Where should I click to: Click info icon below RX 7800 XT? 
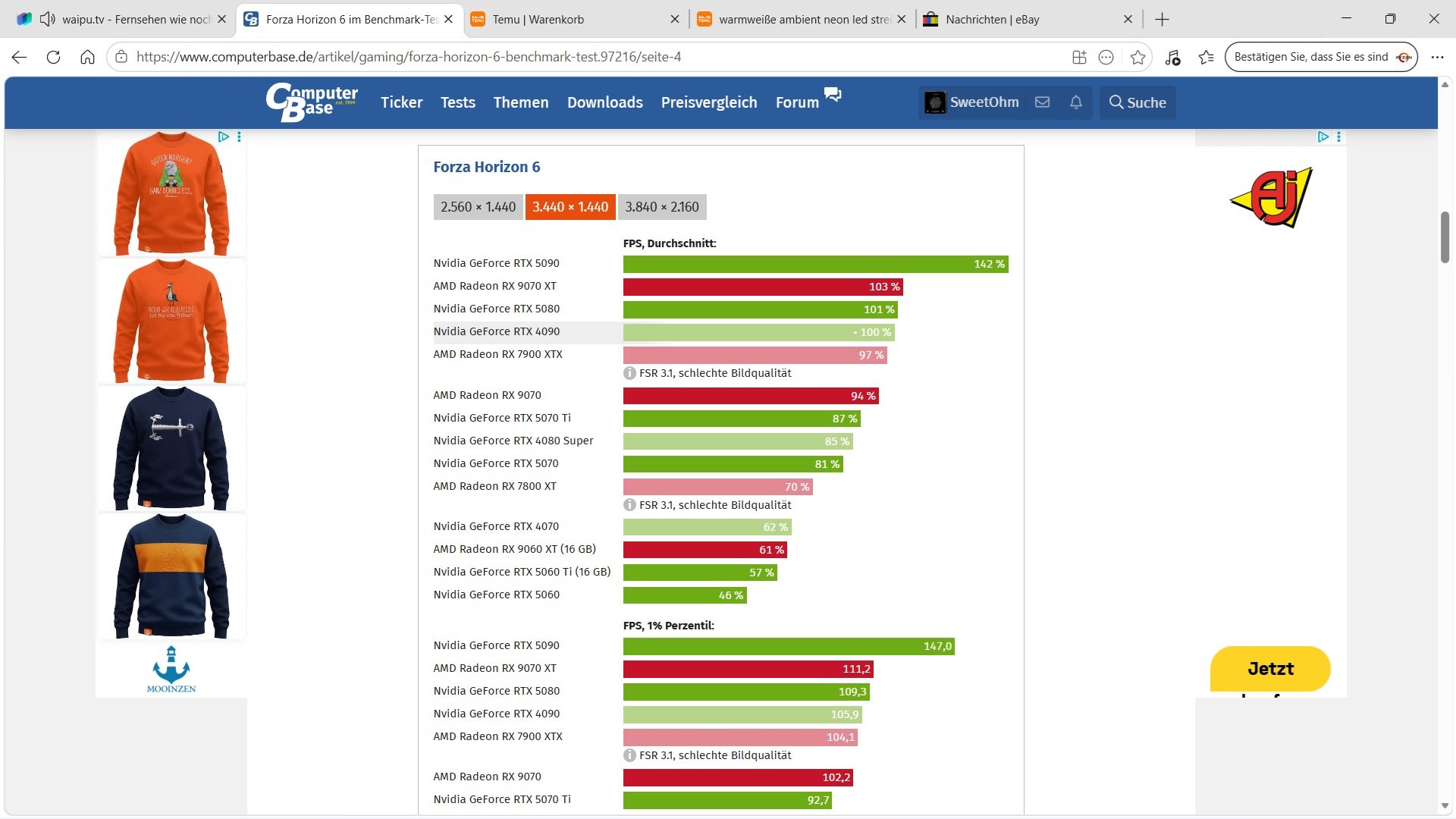pos(629,505)
